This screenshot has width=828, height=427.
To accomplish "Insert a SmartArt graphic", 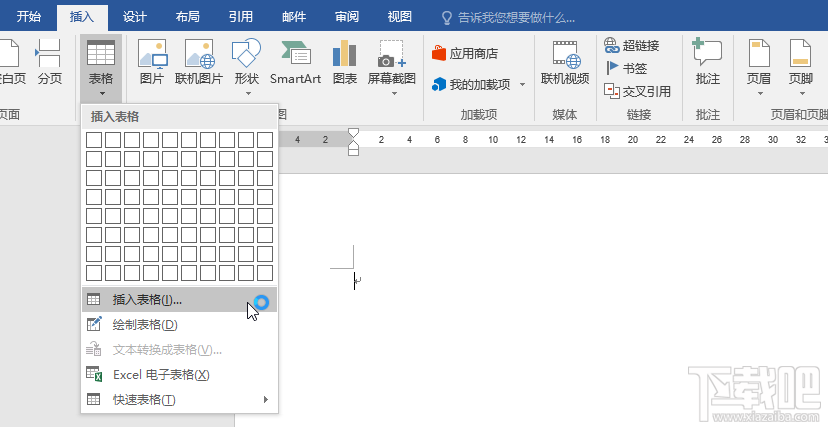I will (x=295, y=62).
